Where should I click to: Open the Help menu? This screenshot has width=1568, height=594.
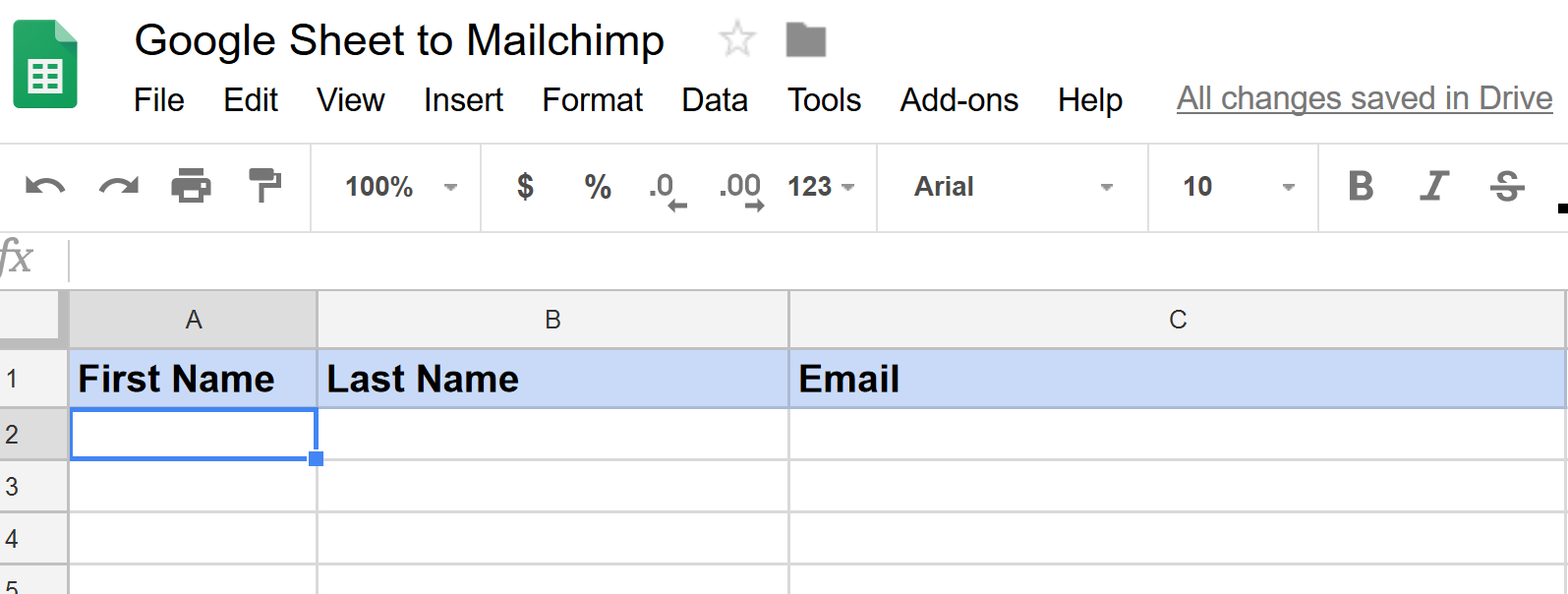click(x=1090, y=99)
